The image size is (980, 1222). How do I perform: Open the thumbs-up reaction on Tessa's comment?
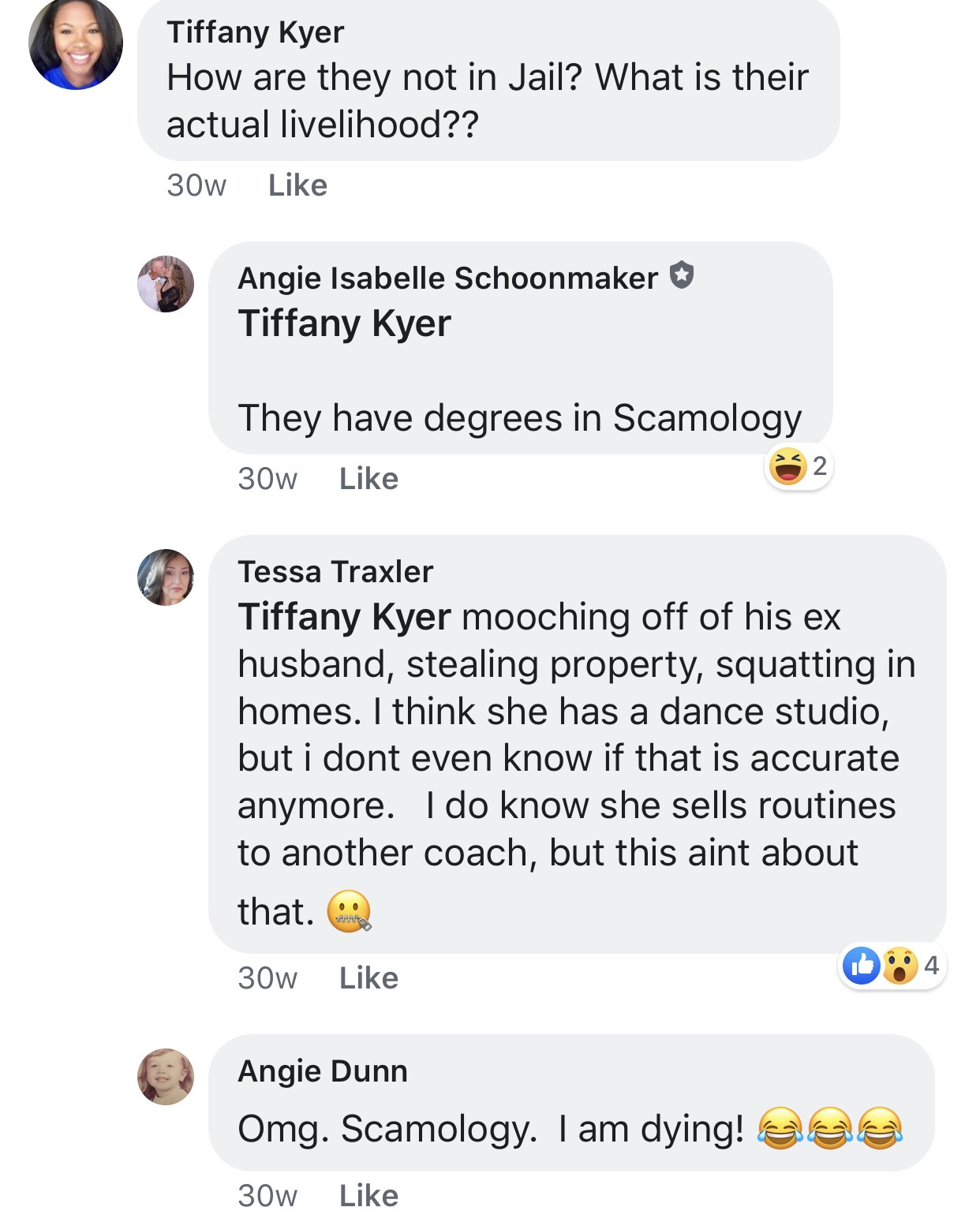(x=862, y=965)
